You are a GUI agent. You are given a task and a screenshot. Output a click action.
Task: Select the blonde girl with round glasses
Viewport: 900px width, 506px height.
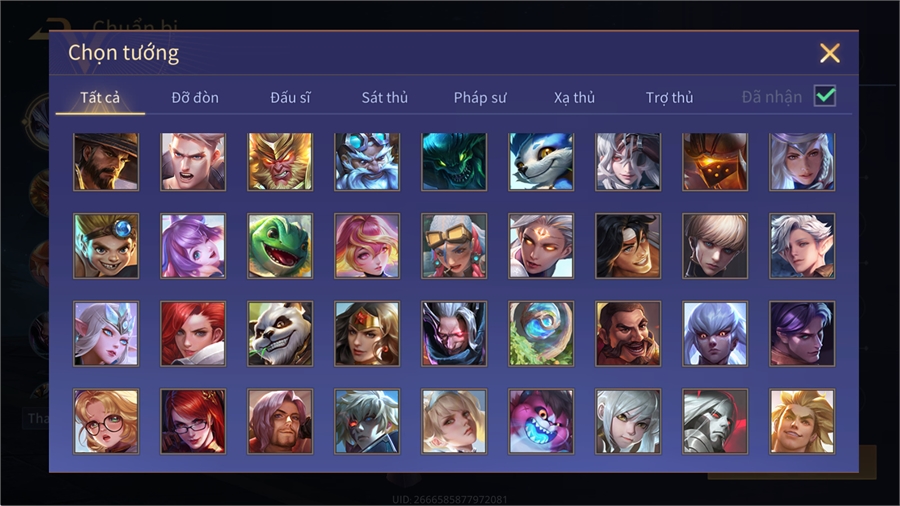click(106, 422)
